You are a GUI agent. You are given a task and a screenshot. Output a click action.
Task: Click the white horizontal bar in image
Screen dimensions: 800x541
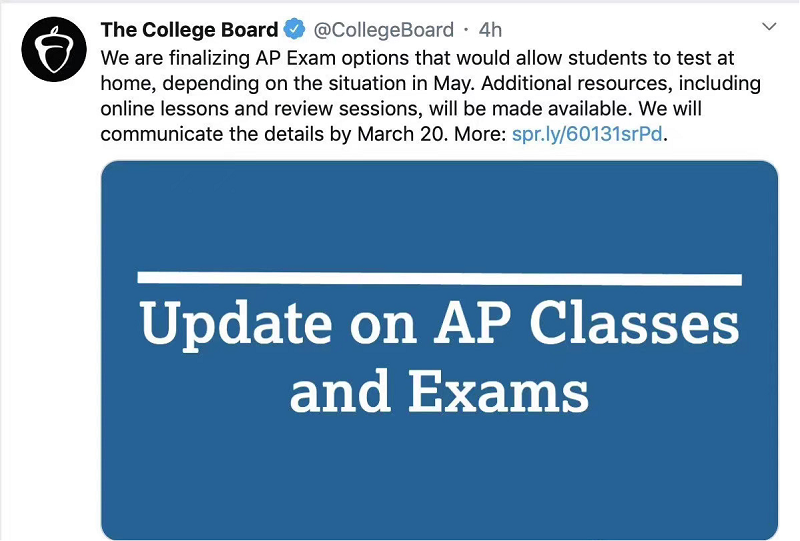[x=439, y=279]
